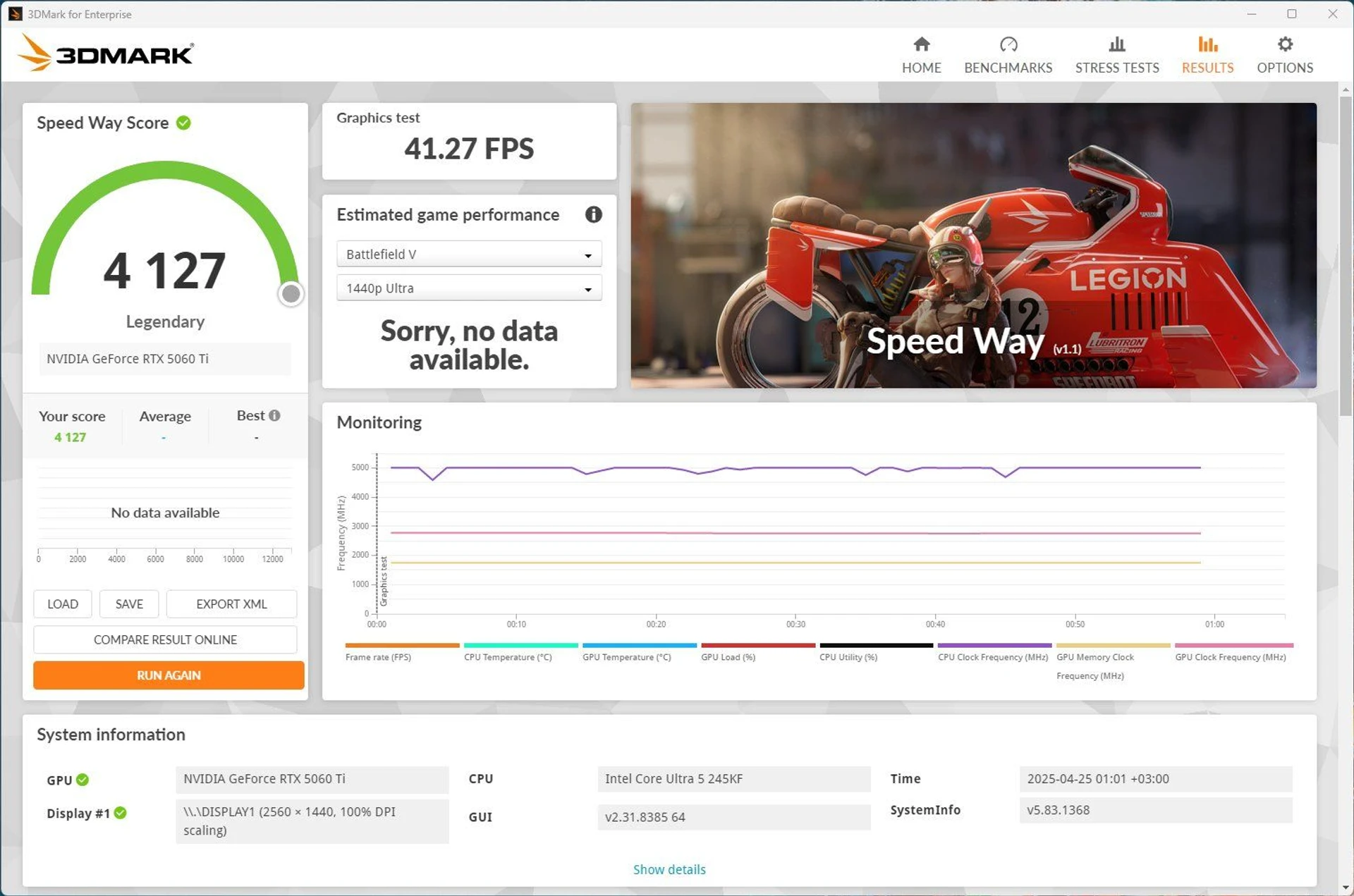Click the System information GPU name field
The image size is (1354, 896).
click(312, 779)
